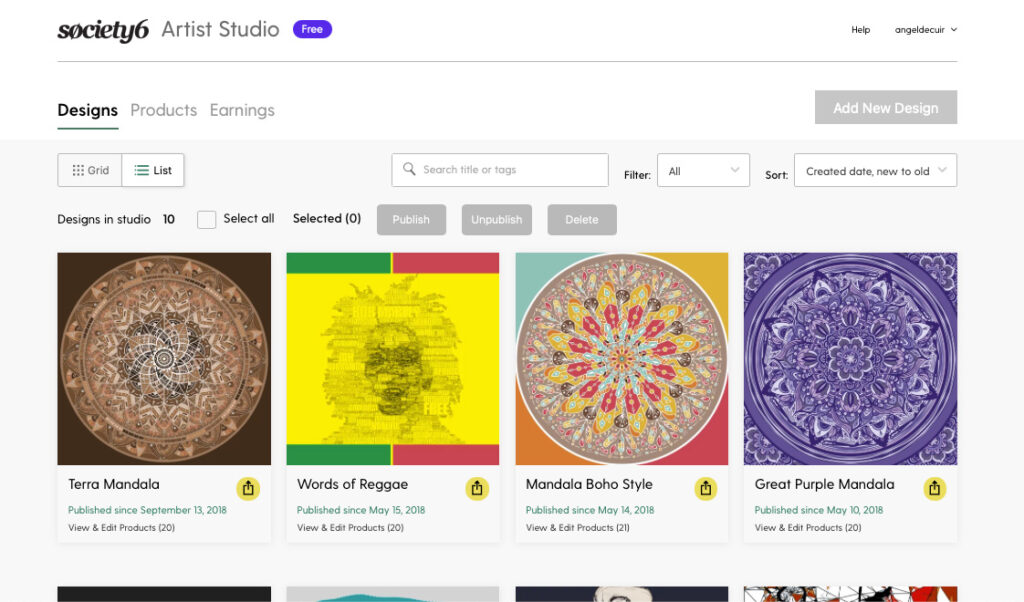The width and height of the screenshot is (1024, 602).
Task: Click the Delete button
Action: [582, 220]
